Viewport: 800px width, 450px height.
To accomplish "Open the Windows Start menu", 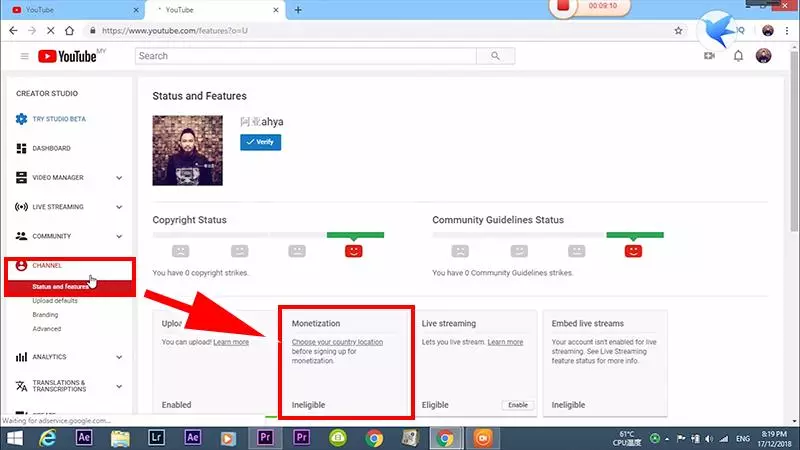I will 15,438.
